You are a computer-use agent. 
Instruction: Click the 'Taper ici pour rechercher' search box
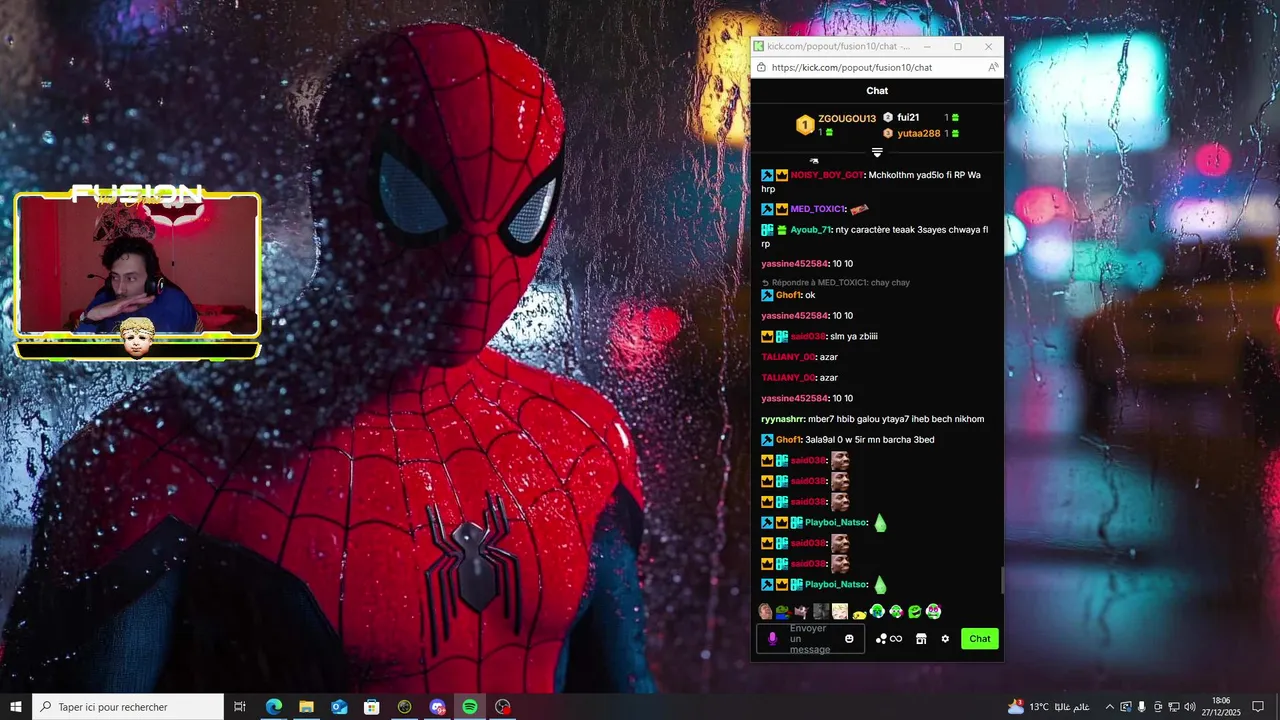pyautogui.click(x=128, y=707)
